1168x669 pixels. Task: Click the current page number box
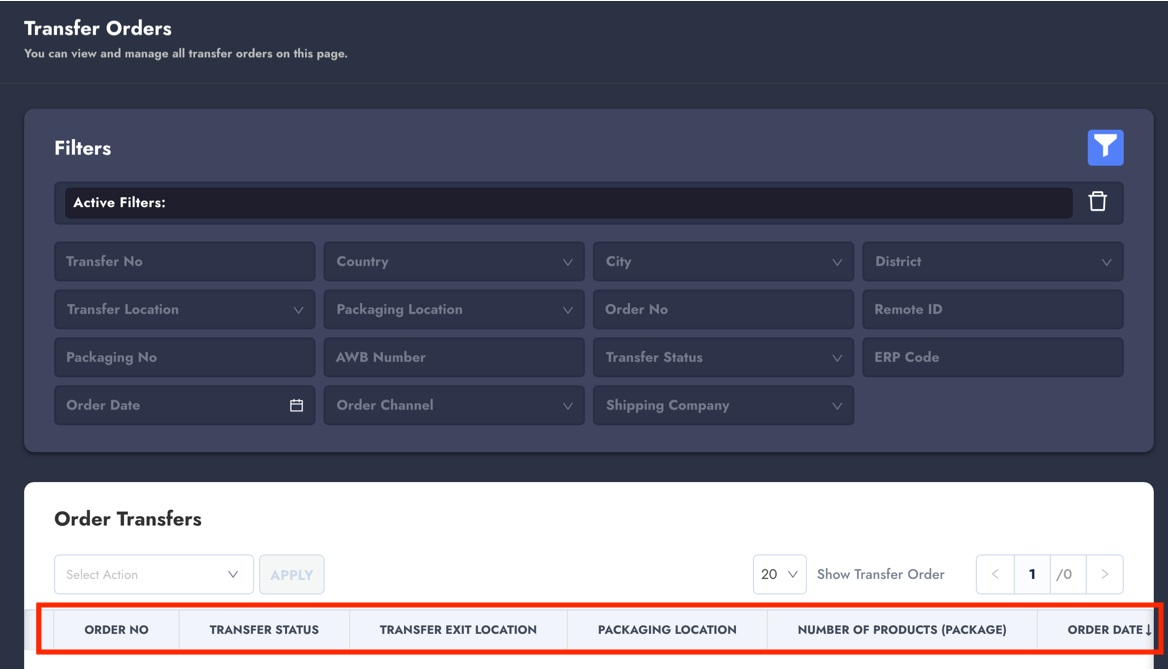[1032, 574]
